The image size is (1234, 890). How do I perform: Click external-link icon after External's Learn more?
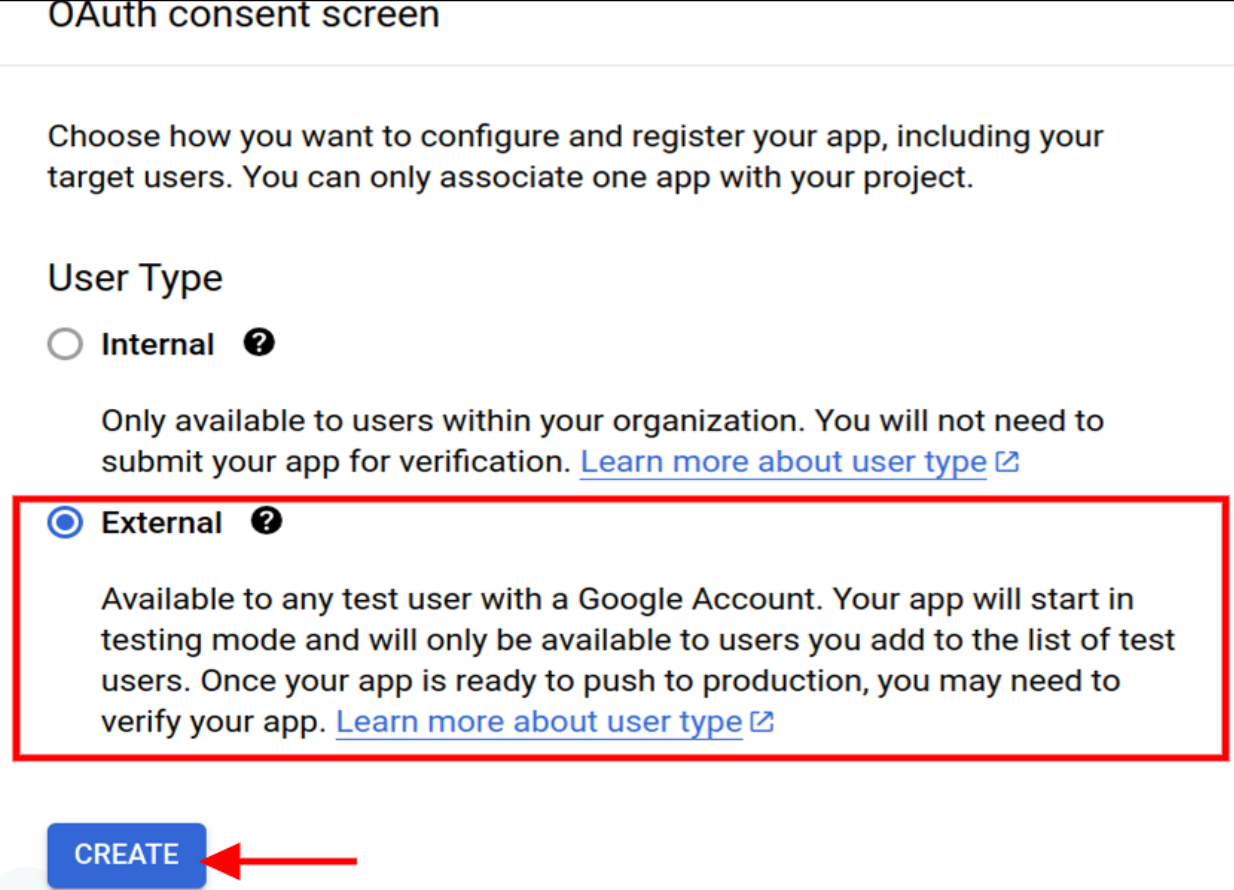point(763,722)
